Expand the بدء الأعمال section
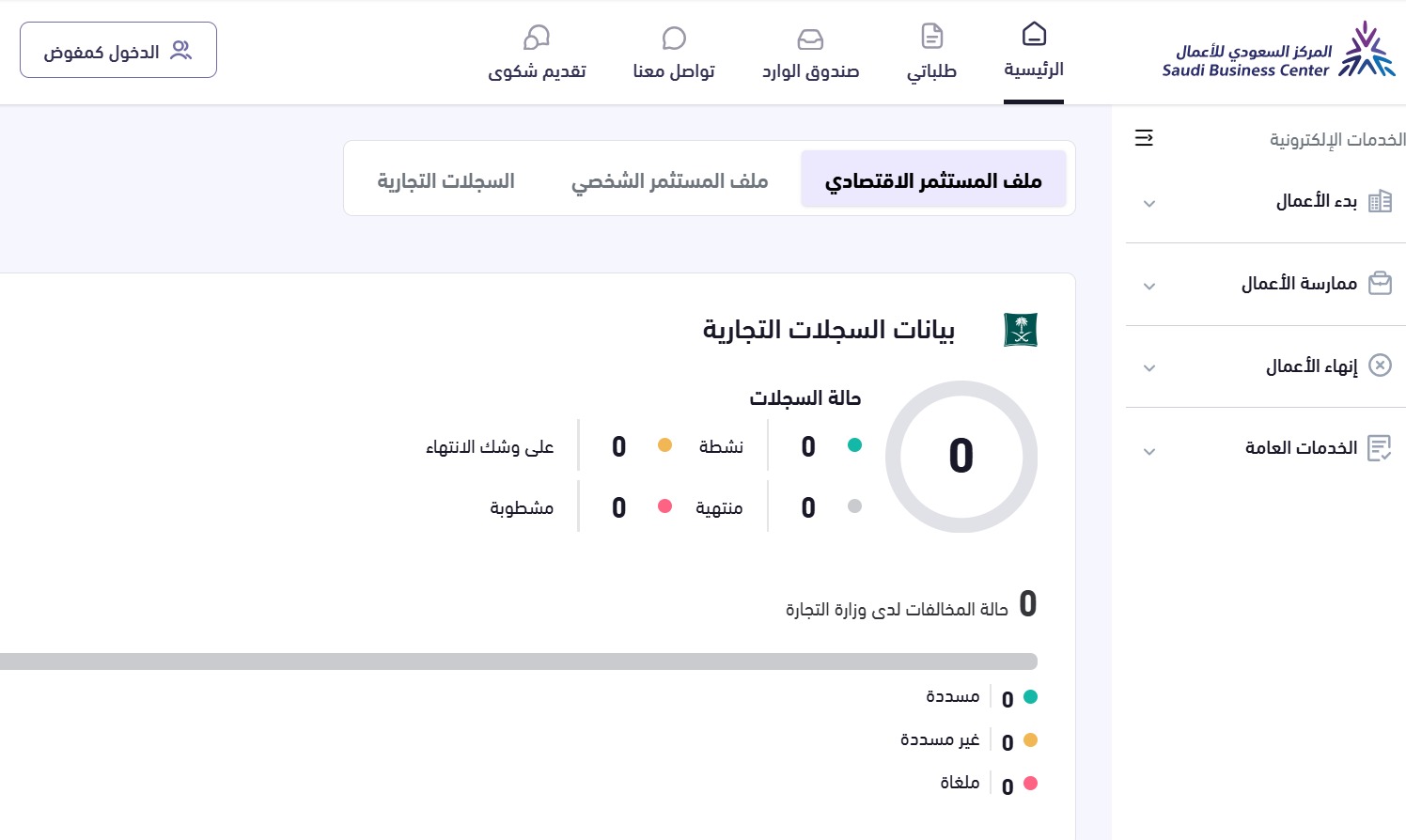This screenshot has height=840, width=1406. click(1149, 203)
